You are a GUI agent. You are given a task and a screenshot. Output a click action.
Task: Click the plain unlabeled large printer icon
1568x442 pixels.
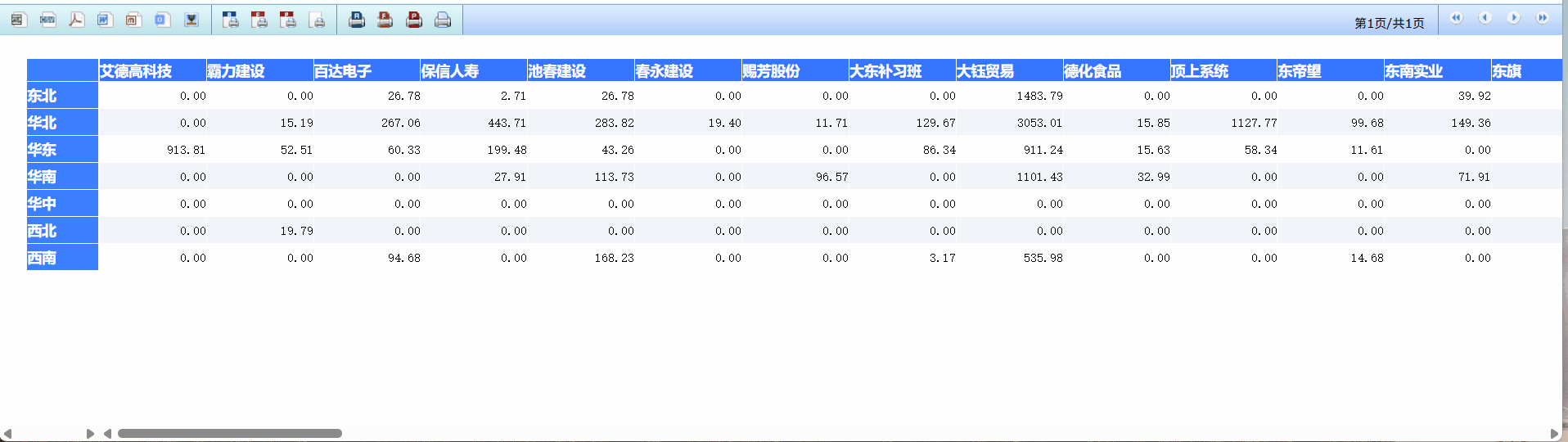coord(443,20)
